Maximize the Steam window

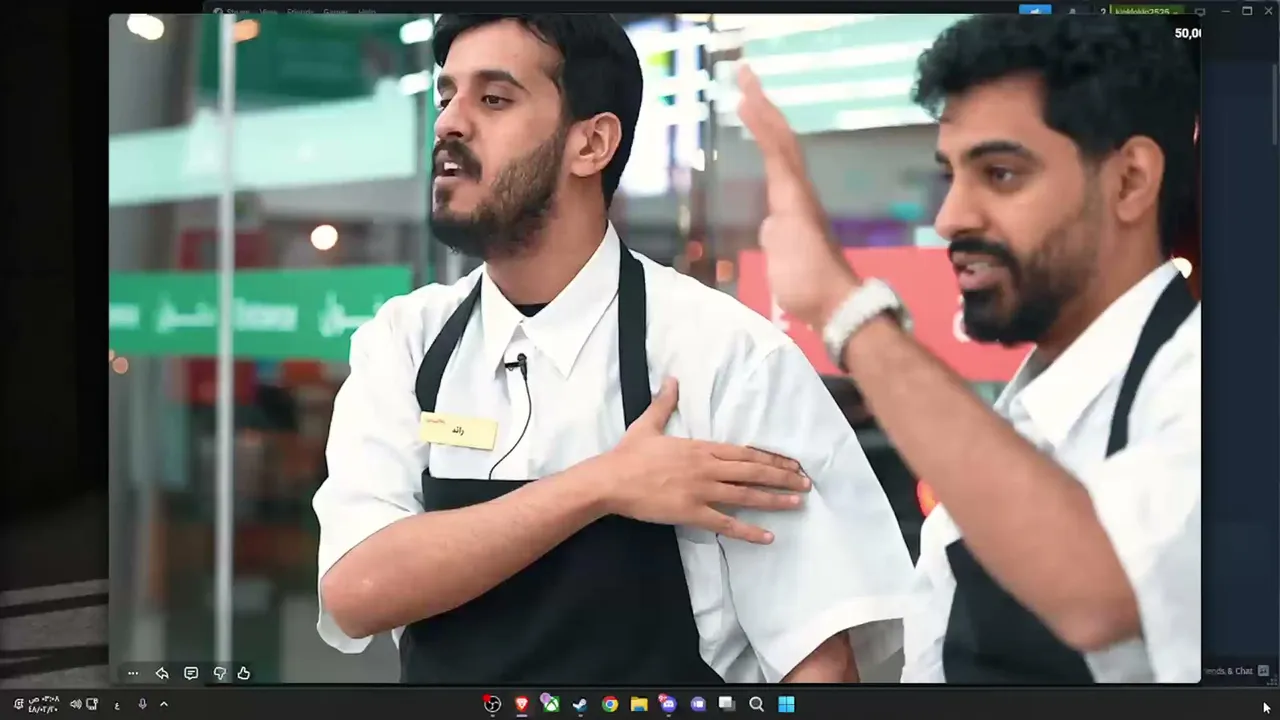click(1247, 11)
